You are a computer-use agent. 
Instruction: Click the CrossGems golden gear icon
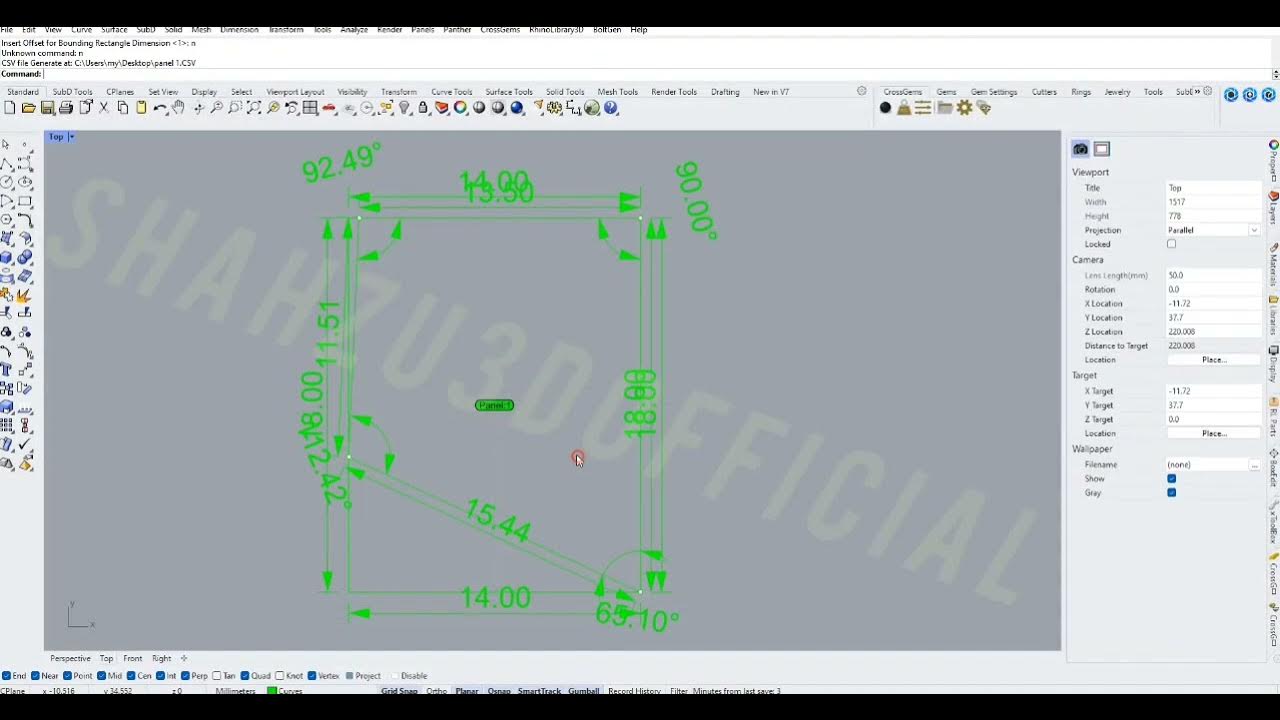pos(964,108)
